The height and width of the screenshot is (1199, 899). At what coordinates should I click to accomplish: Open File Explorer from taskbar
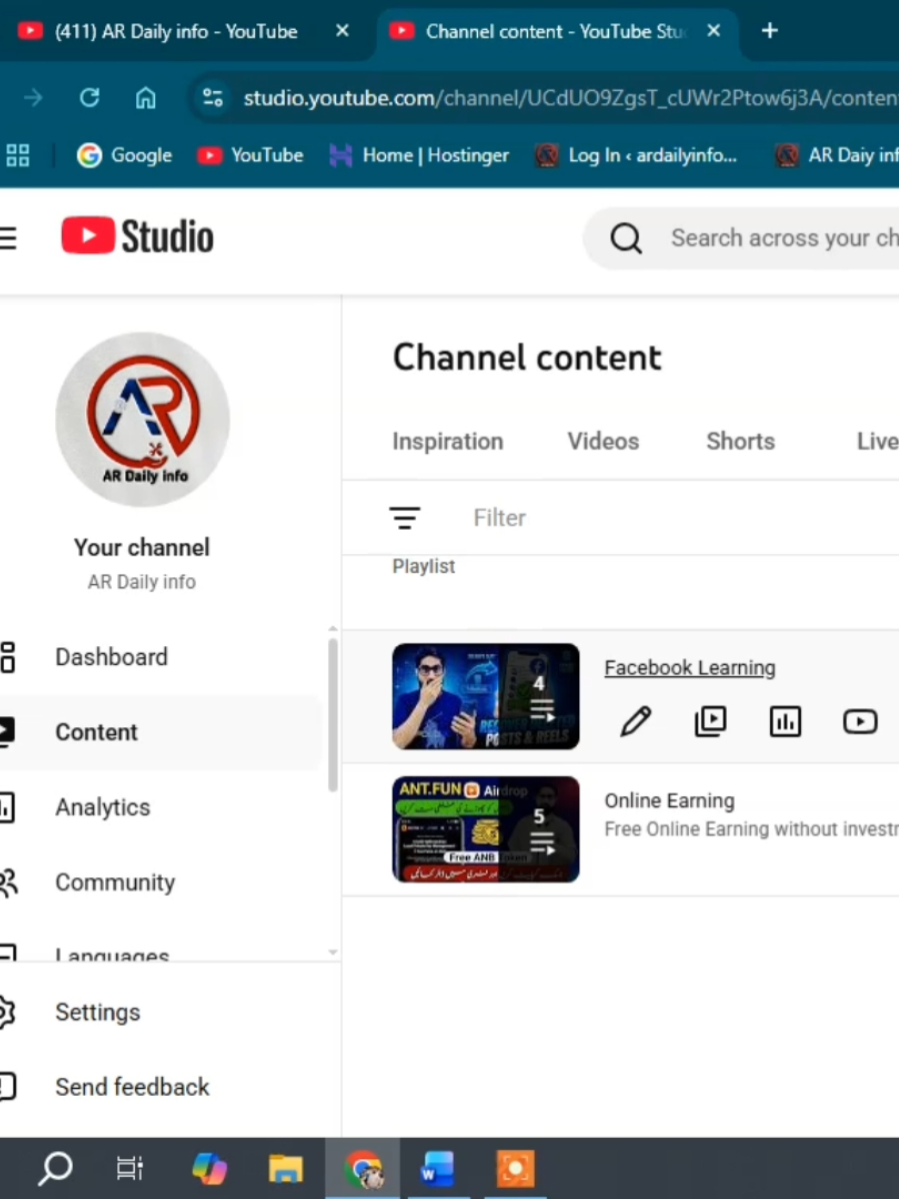[x=285, y=1168]
